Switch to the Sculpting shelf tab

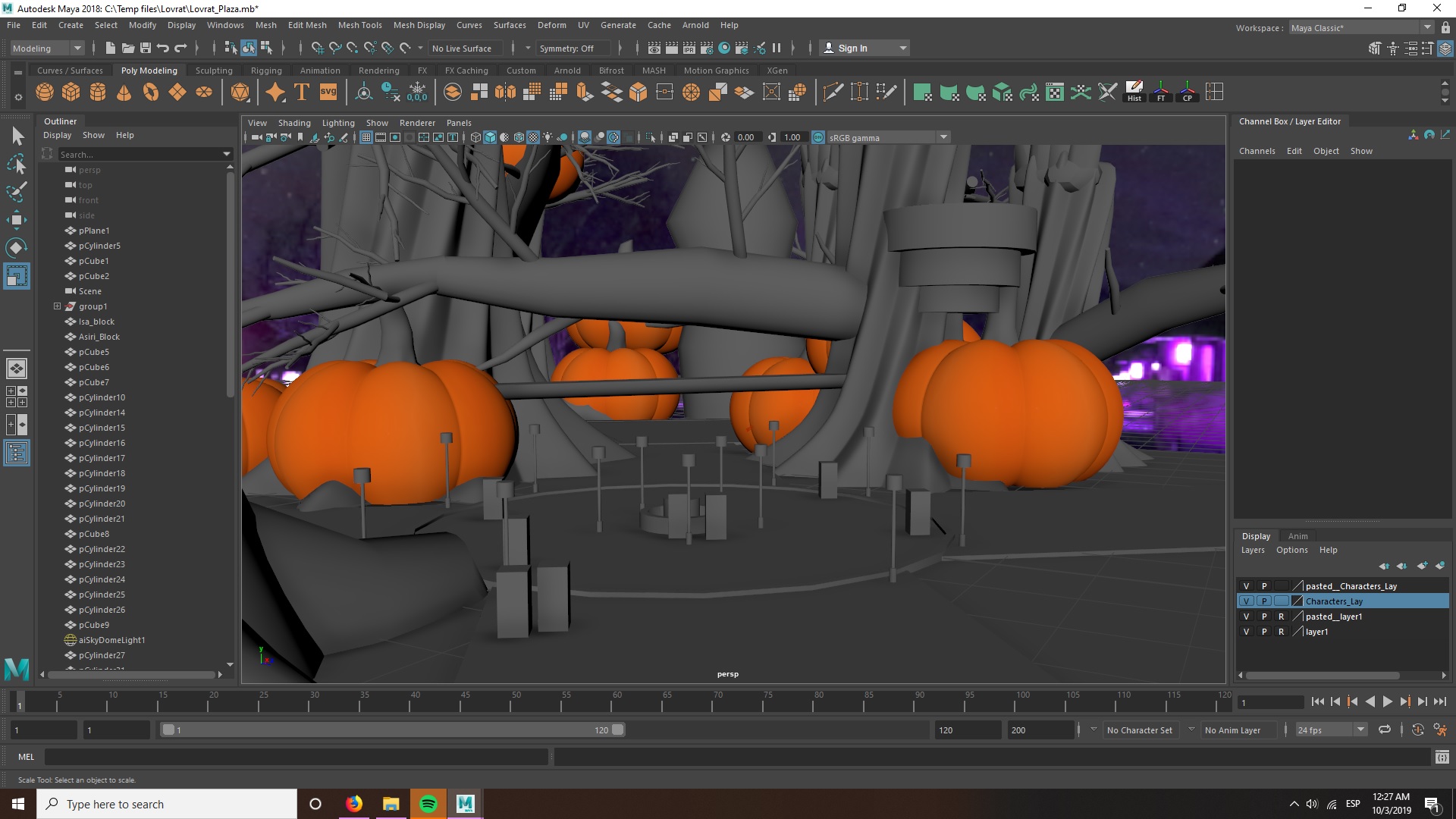(214, 71)
